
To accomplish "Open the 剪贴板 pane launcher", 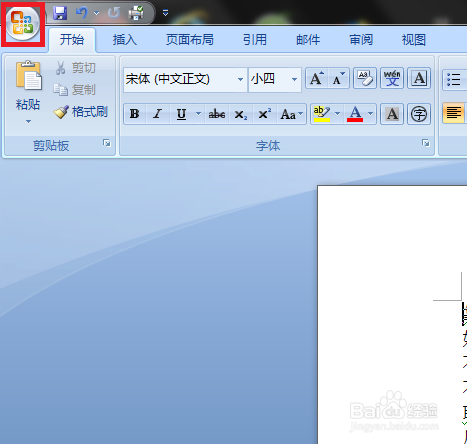I will pyautogui.click(x=107, y=143).
